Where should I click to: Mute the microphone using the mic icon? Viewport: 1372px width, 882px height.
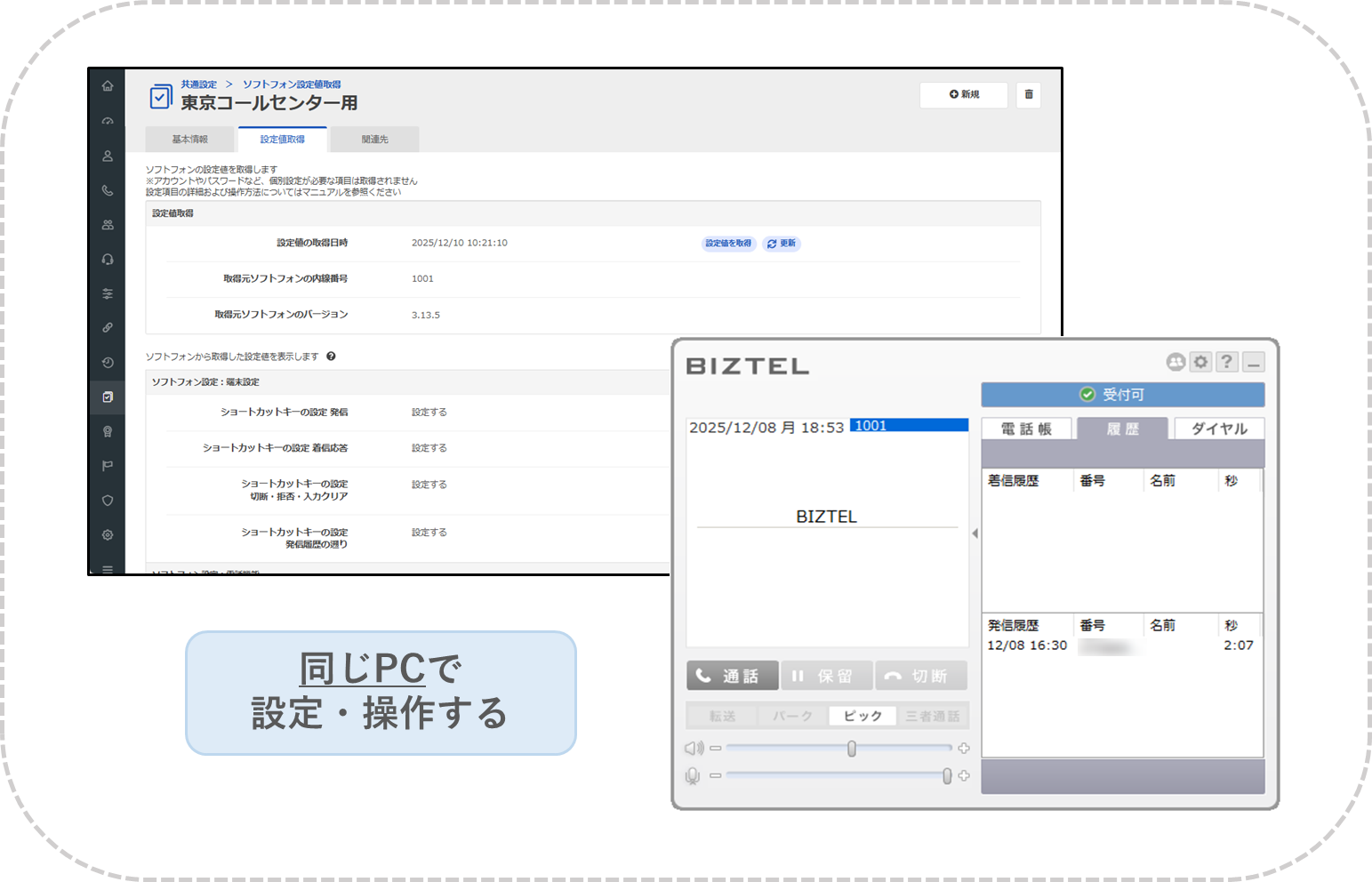pyautogui.click(x=693, y=776)
